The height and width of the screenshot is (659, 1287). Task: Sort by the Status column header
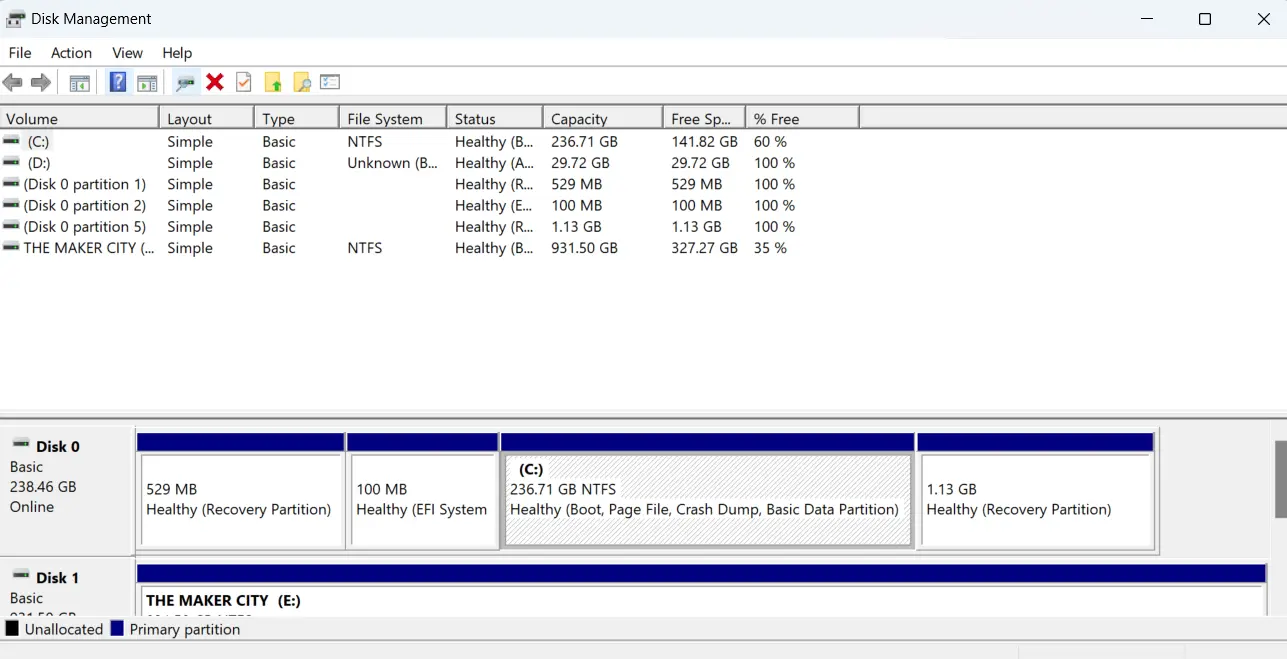(494, 118)
